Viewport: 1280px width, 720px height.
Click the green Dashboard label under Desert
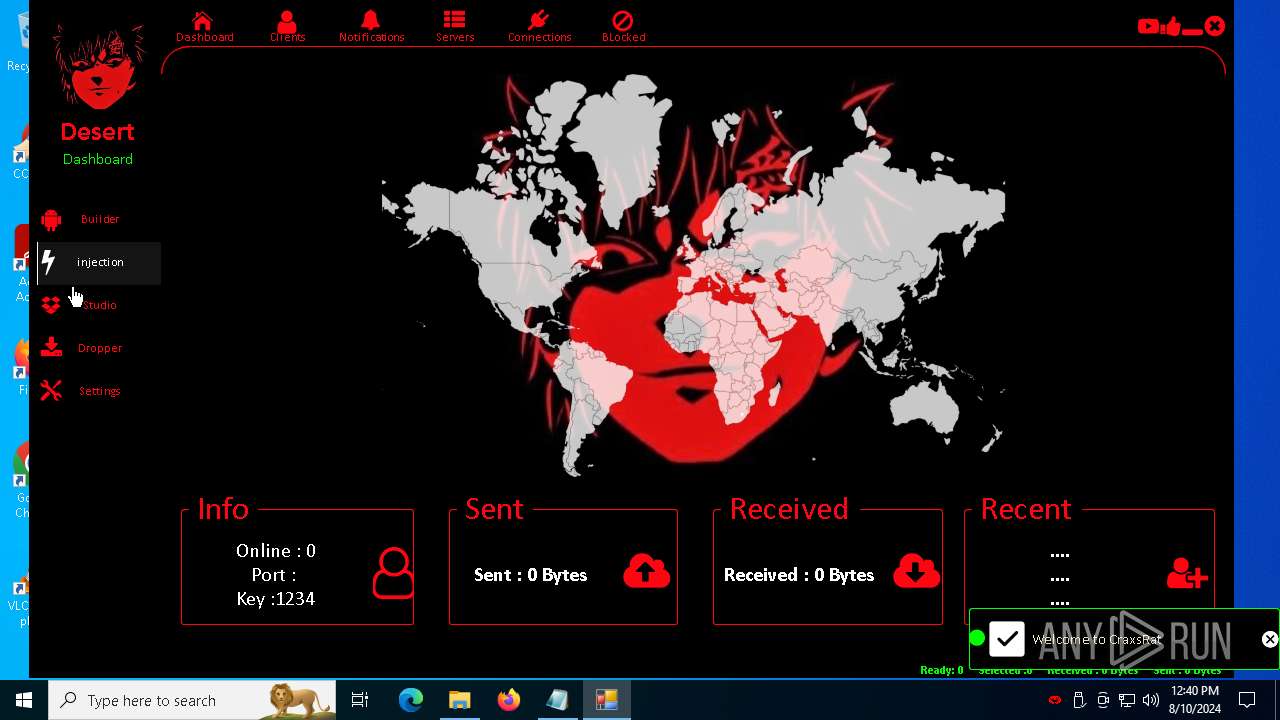(x=97, y=159)
